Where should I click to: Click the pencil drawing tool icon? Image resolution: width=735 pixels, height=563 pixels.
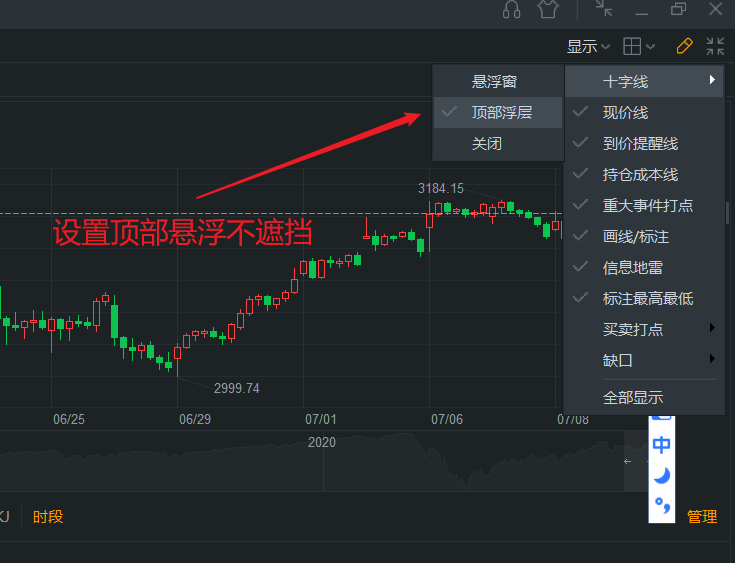click(x=684, y=46)
